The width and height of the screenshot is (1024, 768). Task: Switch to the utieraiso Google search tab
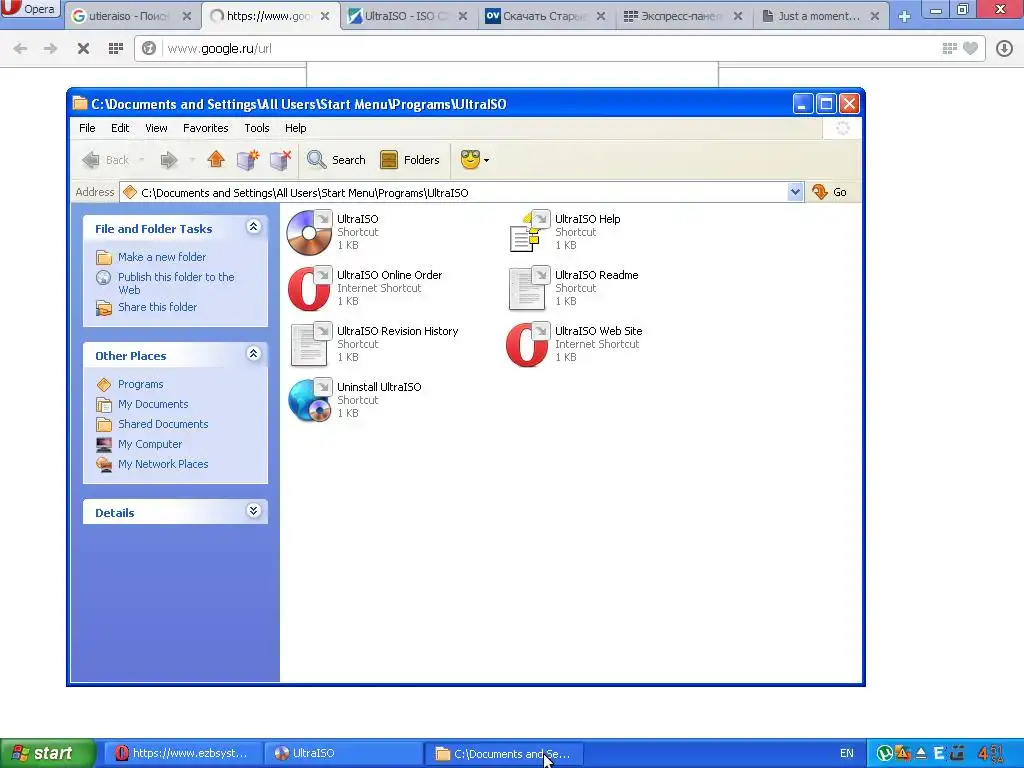(x=129, y=16)
